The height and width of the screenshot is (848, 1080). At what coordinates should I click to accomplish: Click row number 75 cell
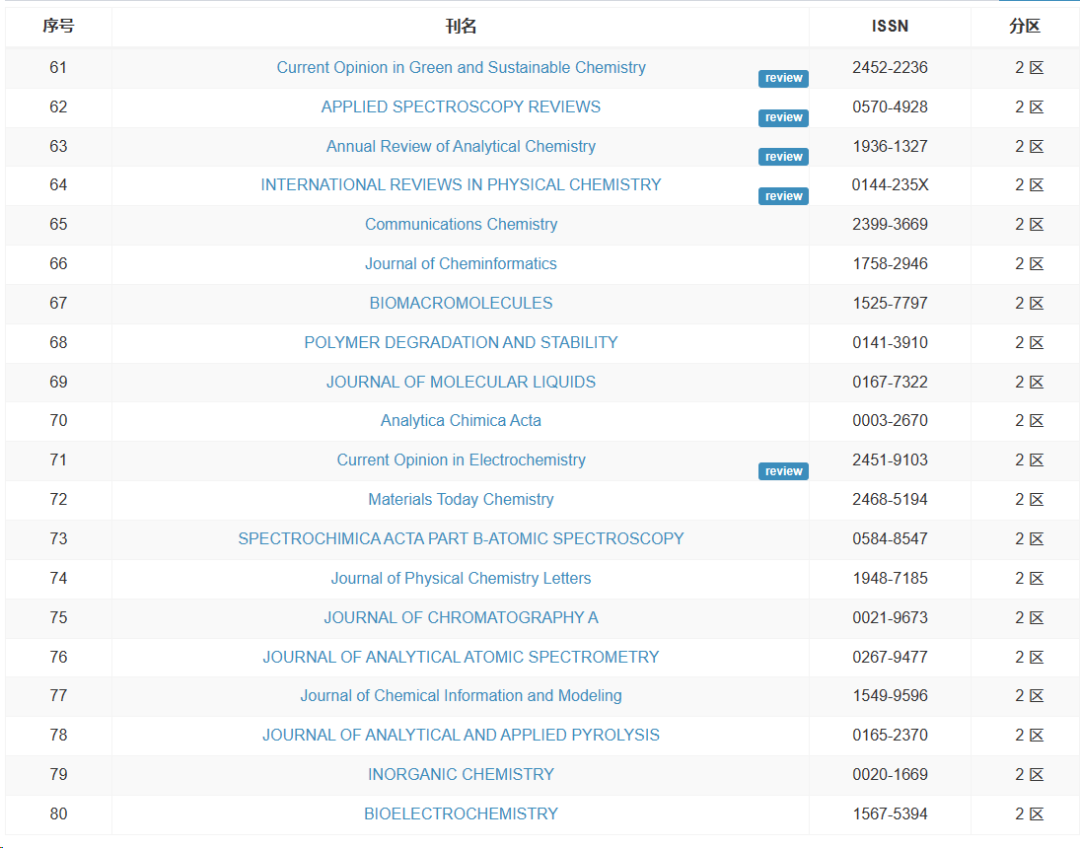pos(58,617)
